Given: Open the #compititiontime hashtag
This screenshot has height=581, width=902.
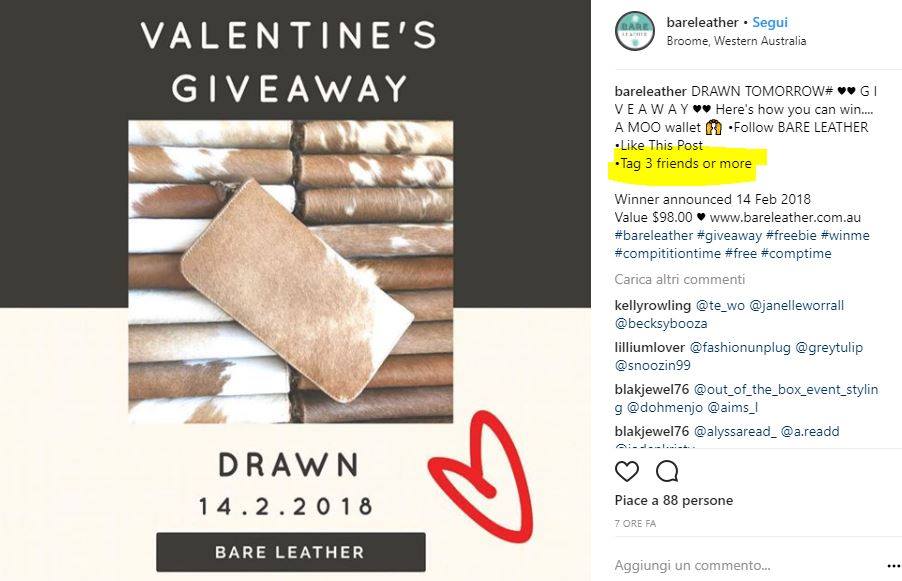Looking at the screenshot, I should (x=667, y=253).
